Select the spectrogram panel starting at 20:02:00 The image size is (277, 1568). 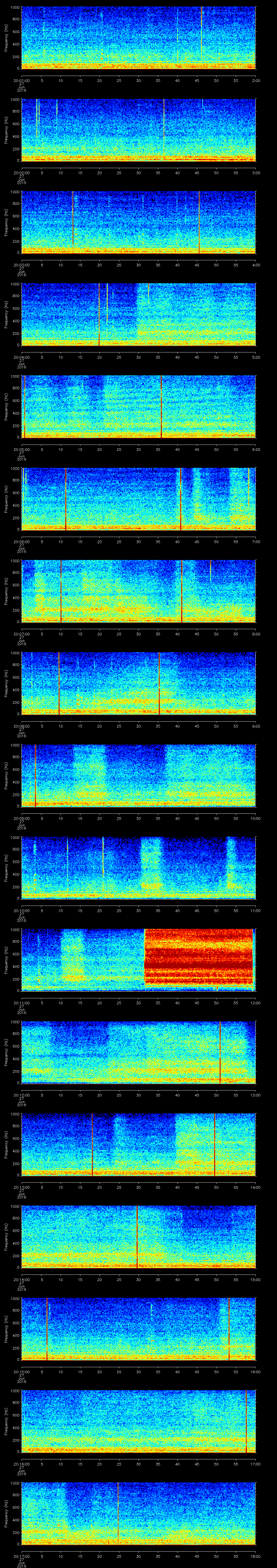point(139,130)
